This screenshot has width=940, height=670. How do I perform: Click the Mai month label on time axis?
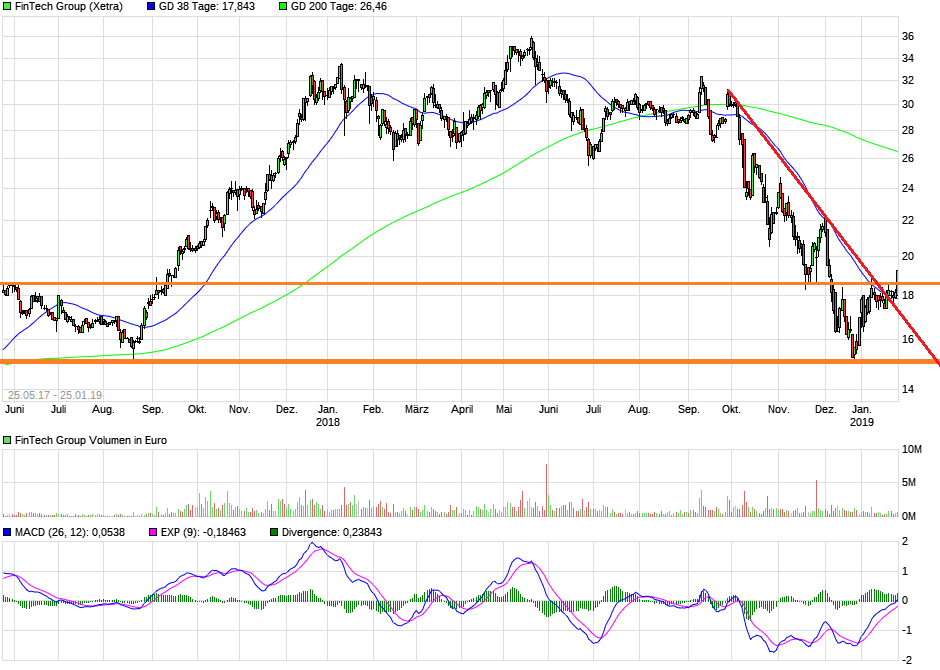504,409
